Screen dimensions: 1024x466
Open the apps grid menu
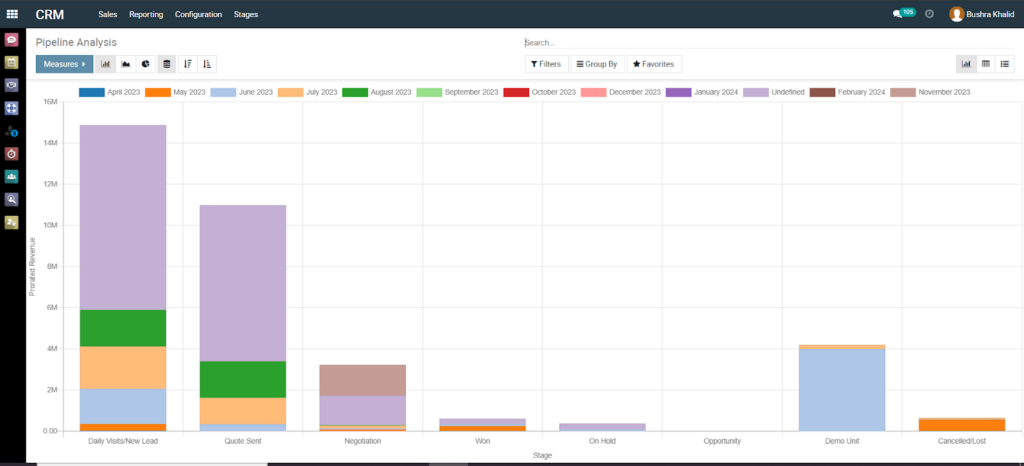(x=12, y=15)
